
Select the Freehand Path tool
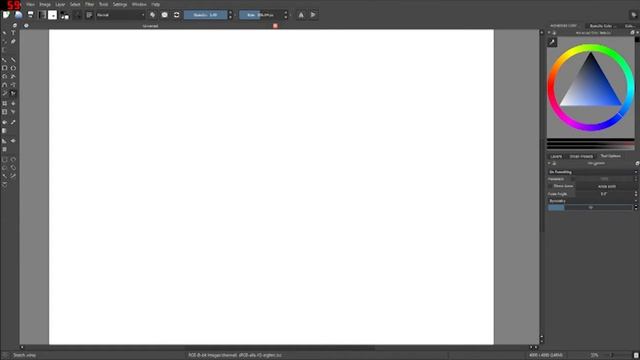tap(13, 85)
